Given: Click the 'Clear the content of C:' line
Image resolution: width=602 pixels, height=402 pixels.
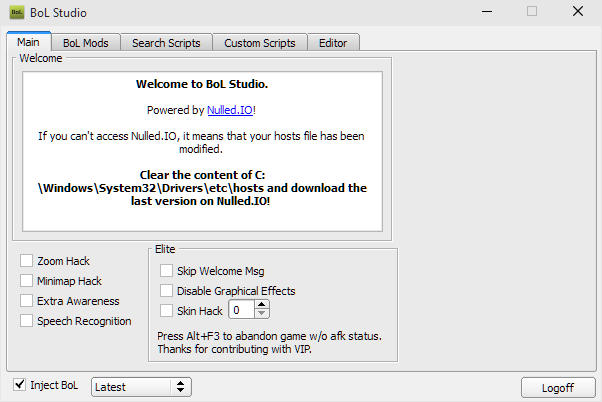Looking at the screenshot, I should click(x=202, y=175).
